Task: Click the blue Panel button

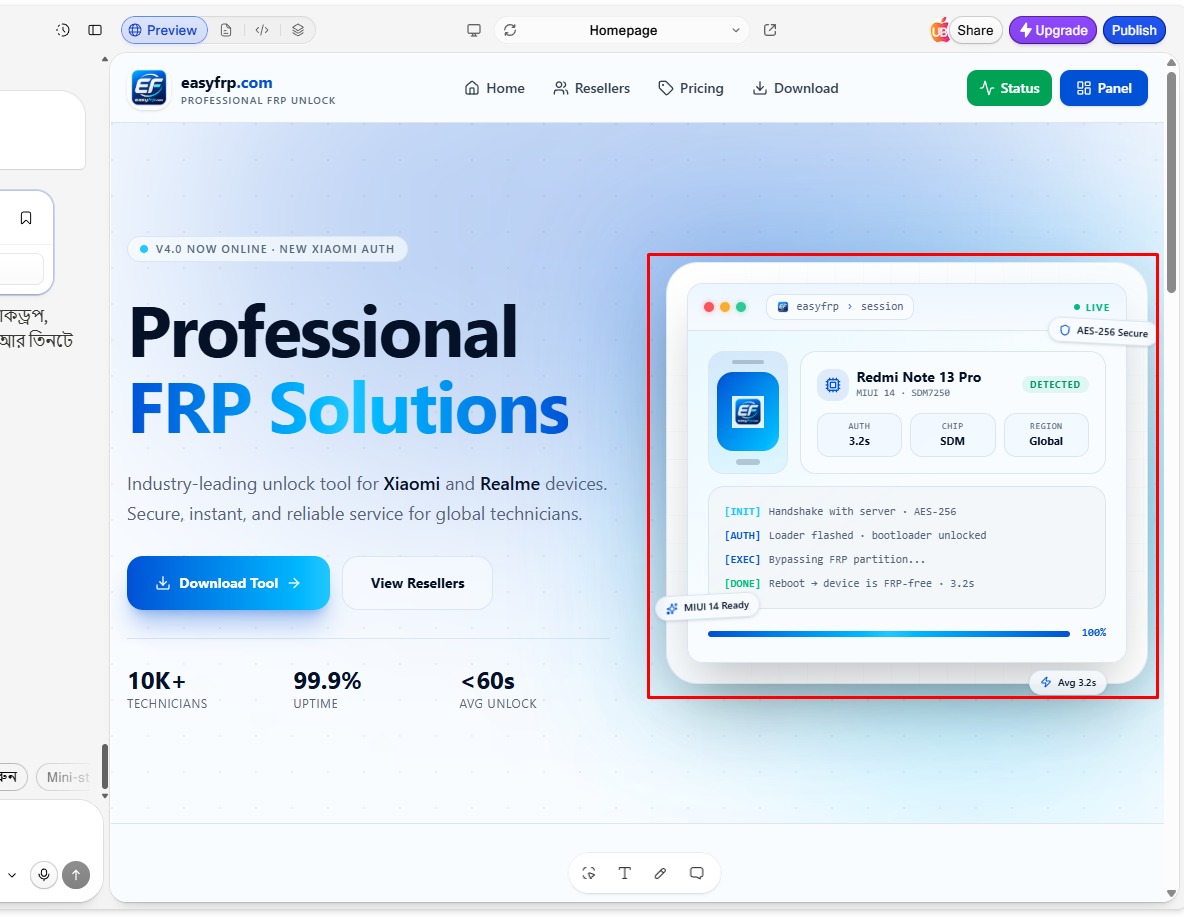Action: 1103,88
